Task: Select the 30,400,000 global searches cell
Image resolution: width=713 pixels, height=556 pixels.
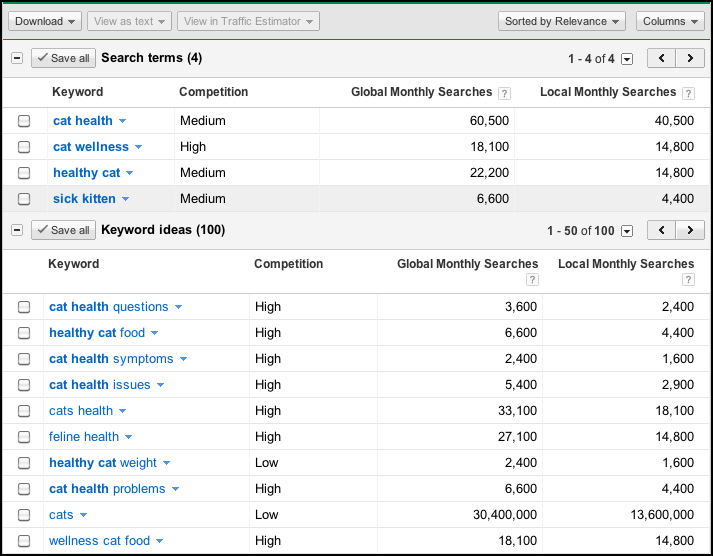Action: [x=505, y=515]
